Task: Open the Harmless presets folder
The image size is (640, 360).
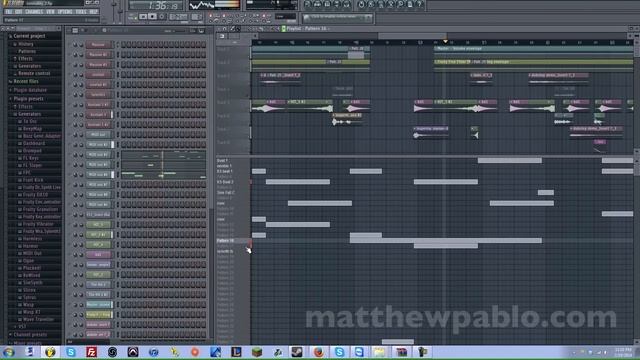Action: tap(32, 239)
